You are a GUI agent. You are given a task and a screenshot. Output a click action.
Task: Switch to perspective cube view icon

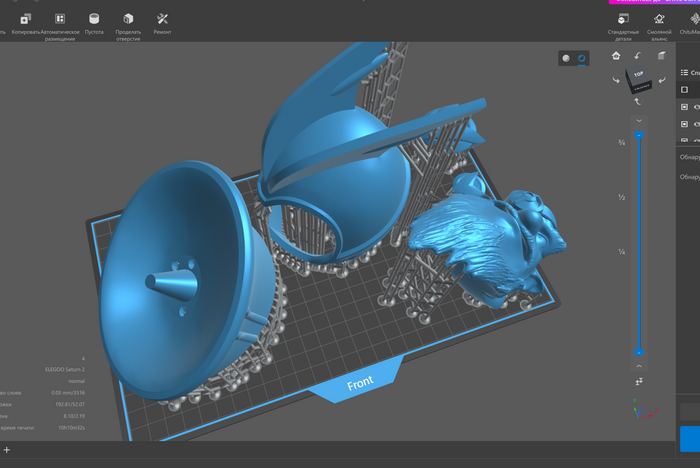point(660,56)
